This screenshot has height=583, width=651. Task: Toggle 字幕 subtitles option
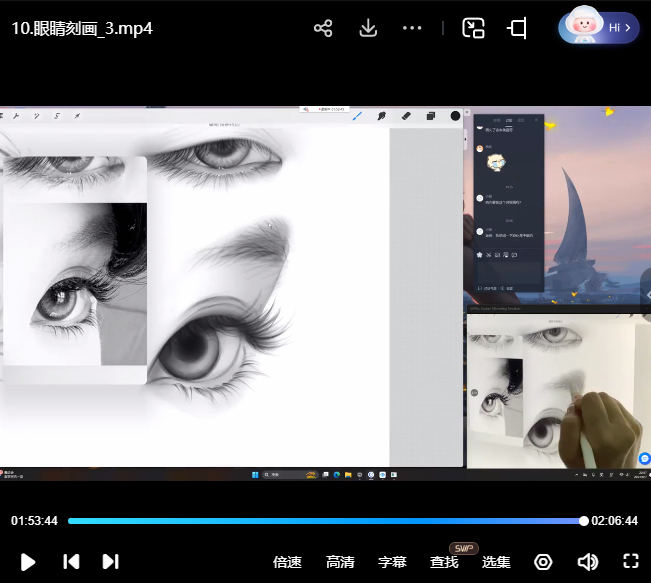392,562
